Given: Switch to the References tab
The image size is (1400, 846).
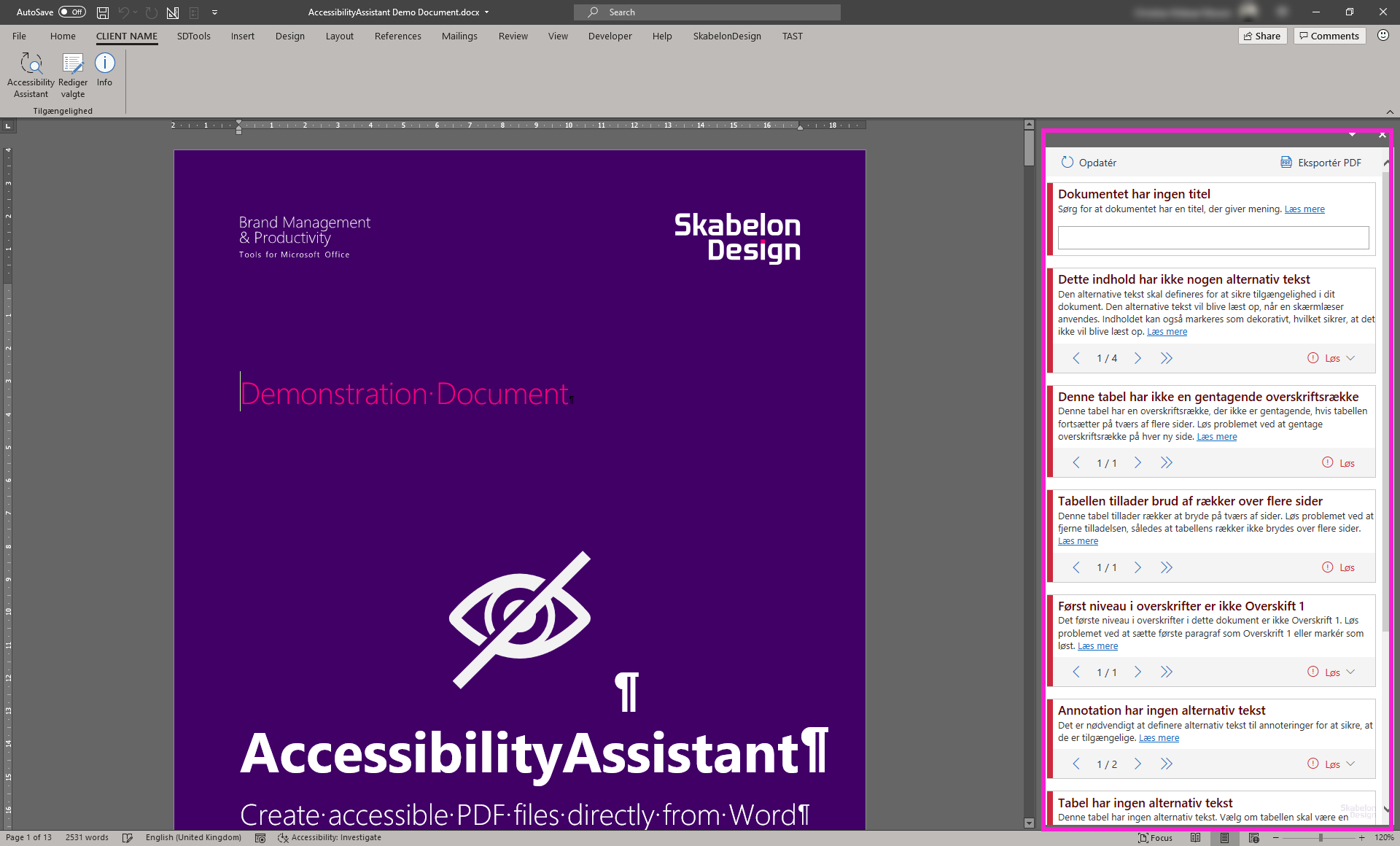Looking at the screenshot, I should tap(397, 36).
